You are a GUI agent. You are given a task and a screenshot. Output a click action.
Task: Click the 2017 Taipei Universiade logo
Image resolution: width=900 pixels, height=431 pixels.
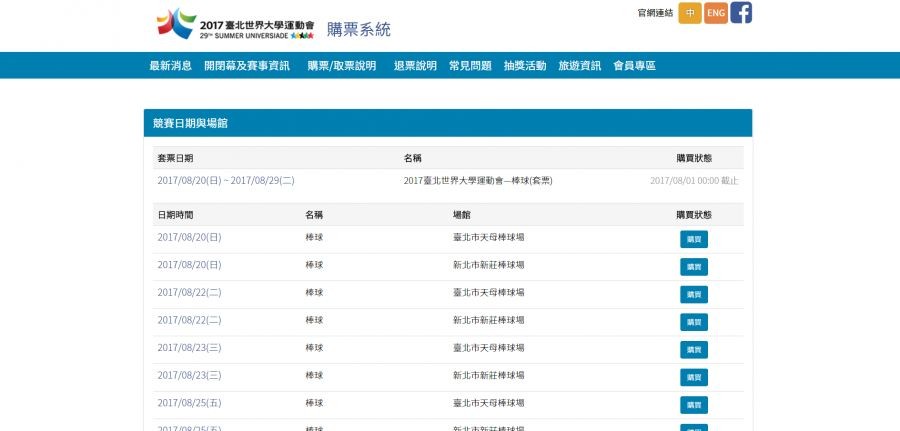click(235, 23)
